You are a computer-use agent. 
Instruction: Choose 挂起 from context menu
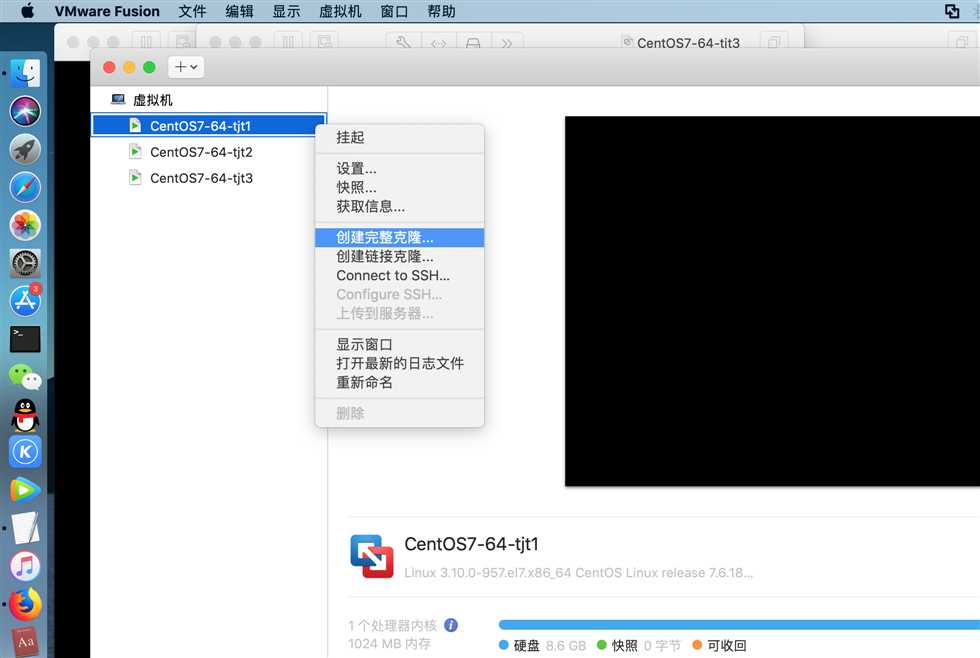399,137
